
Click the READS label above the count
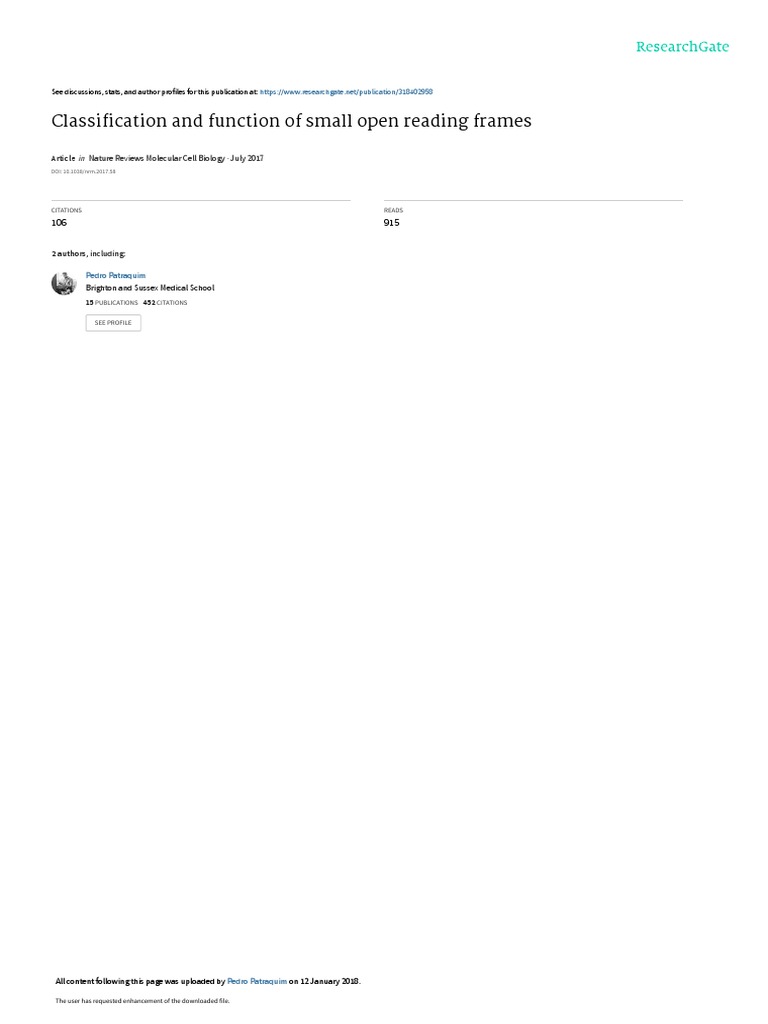click(x=393, y=210)
